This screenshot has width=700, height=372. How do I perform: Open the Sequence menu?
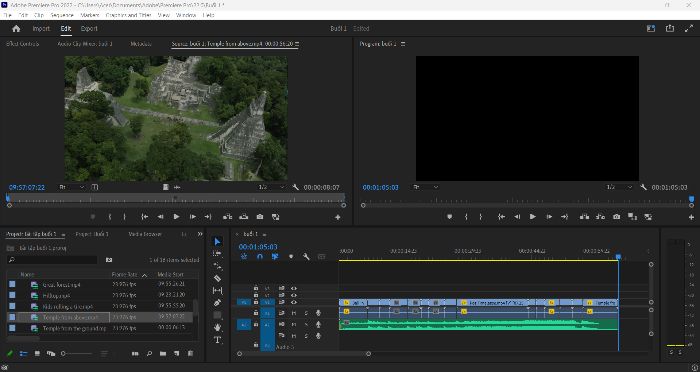[x=62, y=15]
